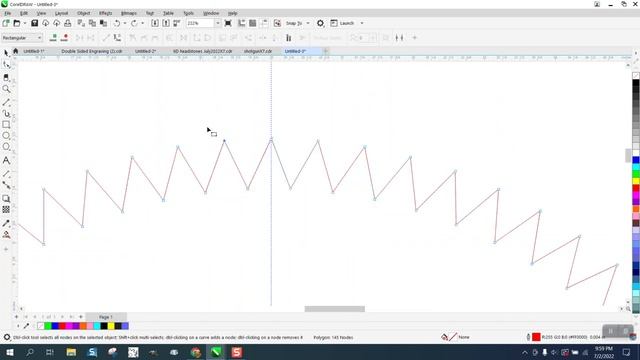Select the Text tool (letter A)

pos(6,160)
